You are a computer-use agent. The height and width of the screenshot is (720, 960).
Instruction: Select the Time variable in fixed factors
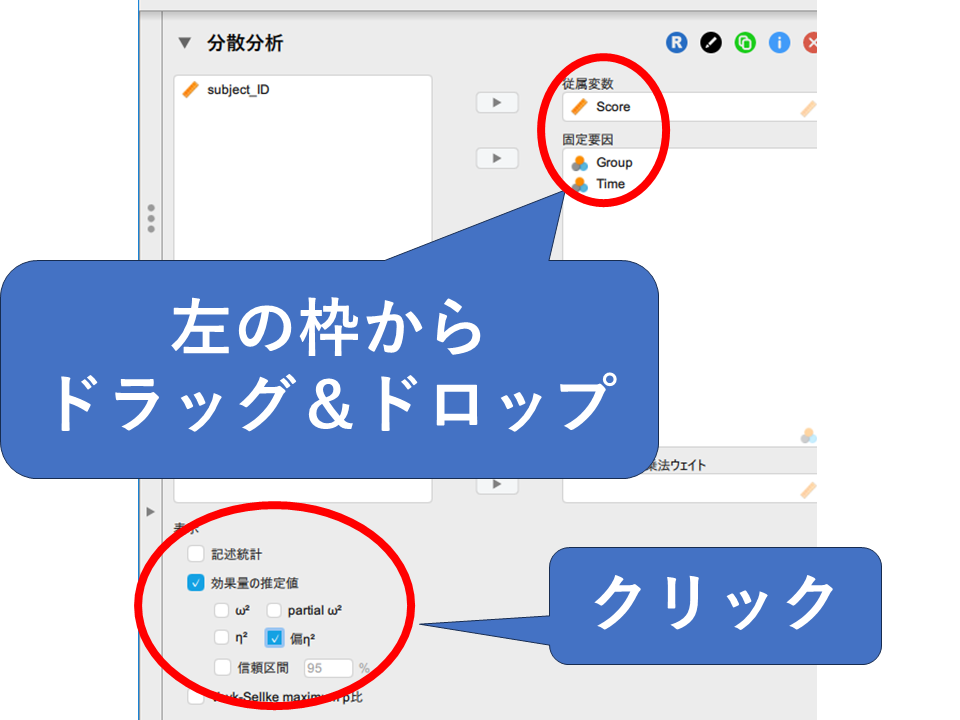(x=609, y=184)
